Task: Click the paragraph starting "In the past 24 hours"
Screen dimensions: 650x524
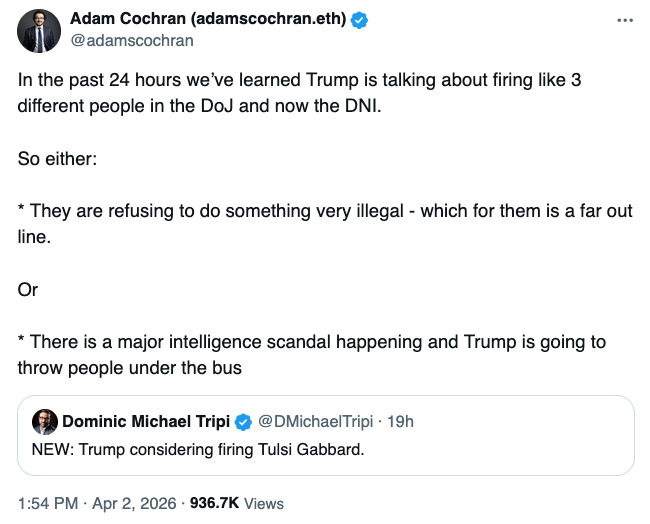Action: pyautogui.click(x=300, y=94)
